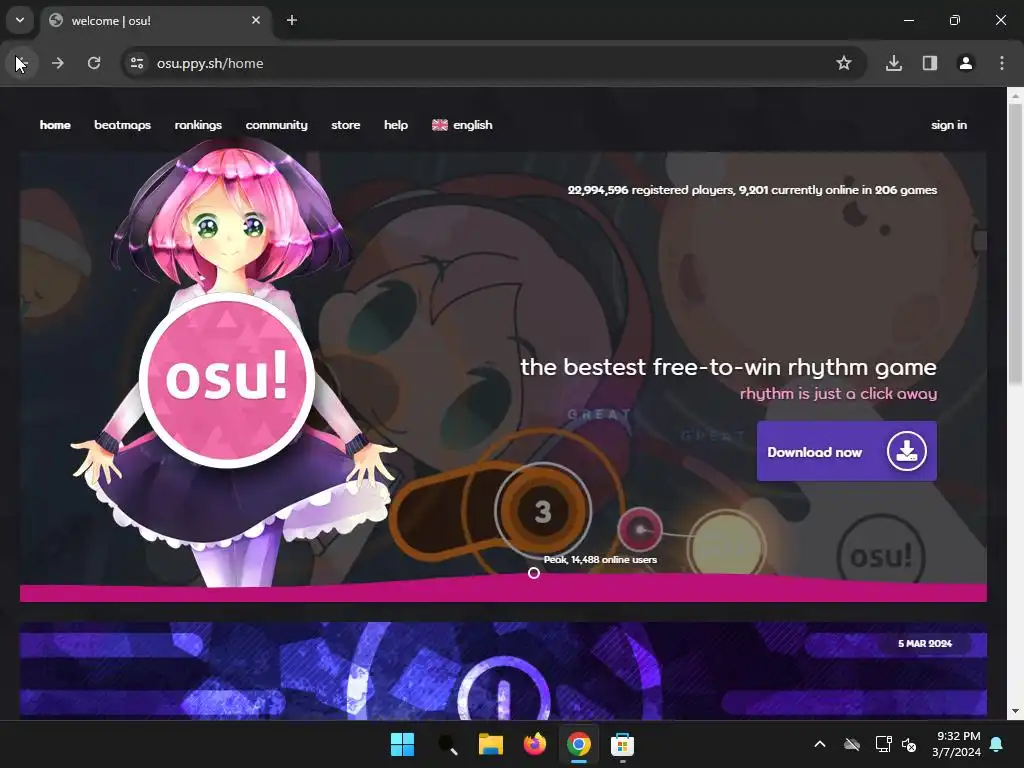Open the 5 MAR 2024 news banner
The width and height of the screenshot is (1024, 768).
tap(503, 669)
